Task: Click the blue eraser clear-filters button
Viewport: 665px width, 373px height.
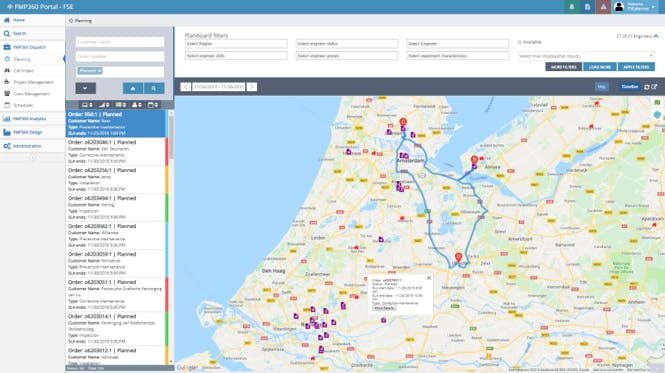Action: (x=133, y=88)
